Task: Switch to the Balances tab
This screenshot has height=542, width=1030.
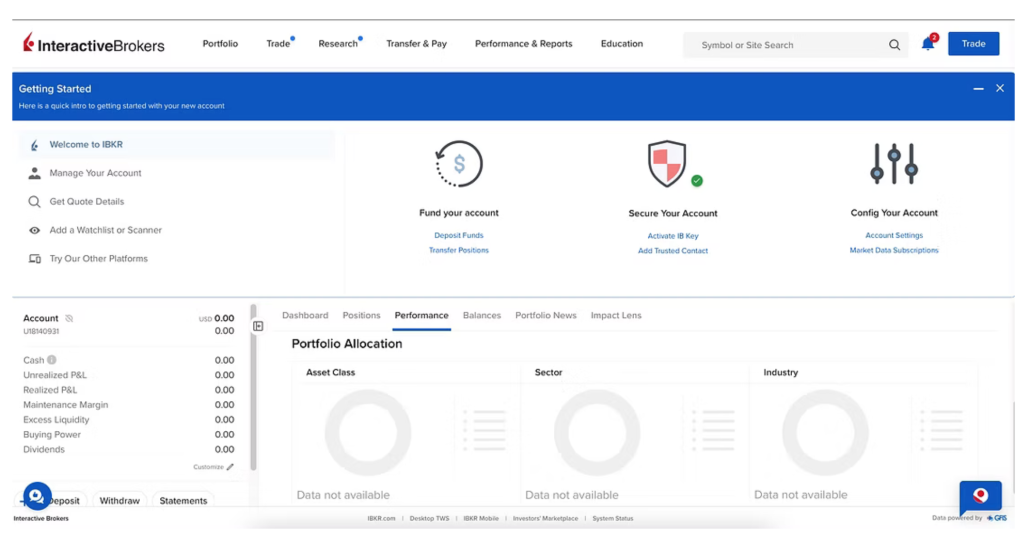Action: 481,315
